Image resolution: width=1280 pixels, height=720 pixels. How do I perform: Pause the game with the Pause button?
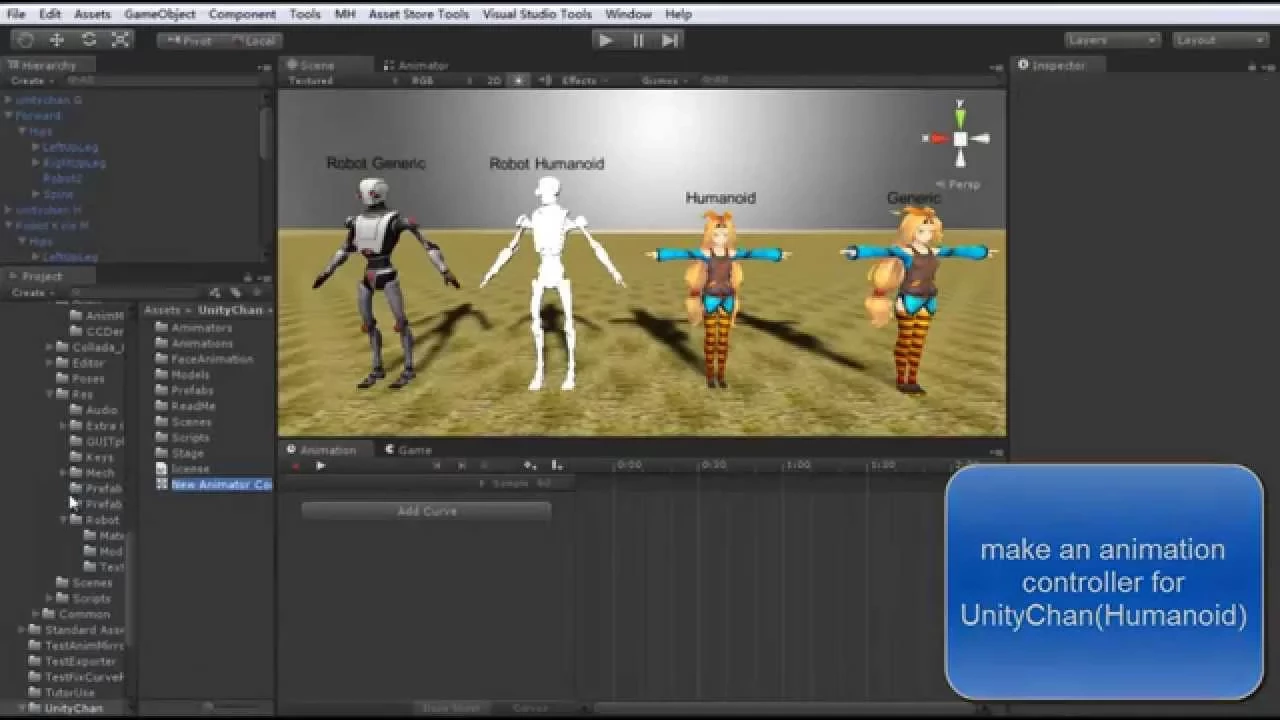[638, 40]
